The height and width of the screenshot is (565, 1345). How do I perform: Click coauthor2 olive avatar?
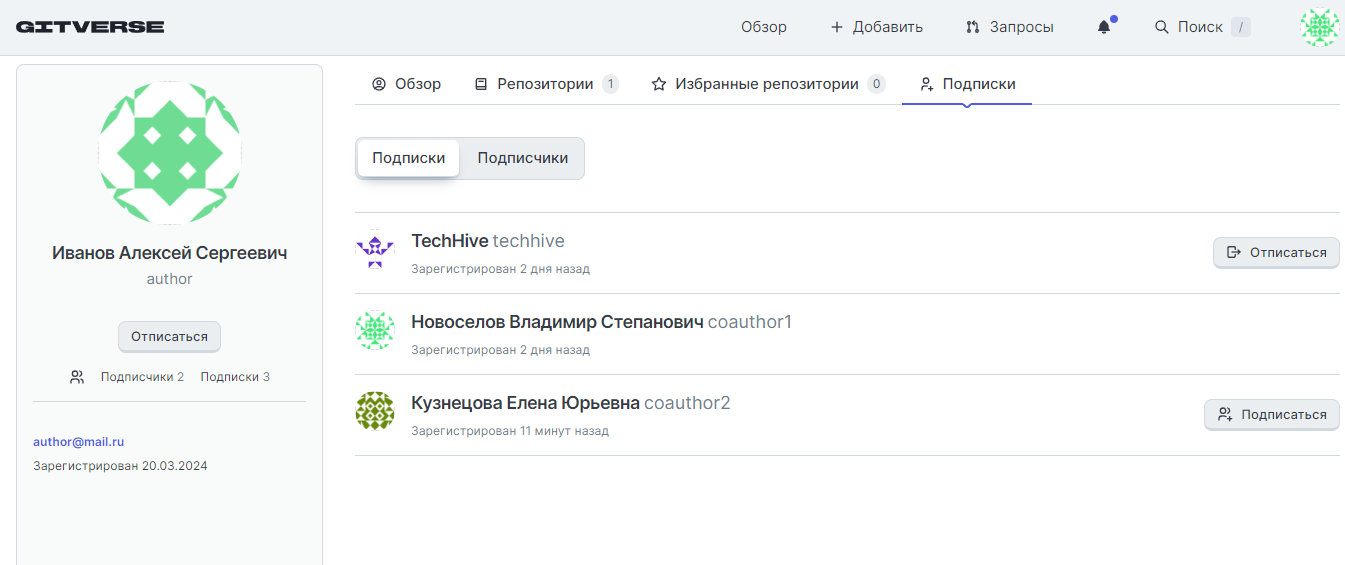coord(375,411)
